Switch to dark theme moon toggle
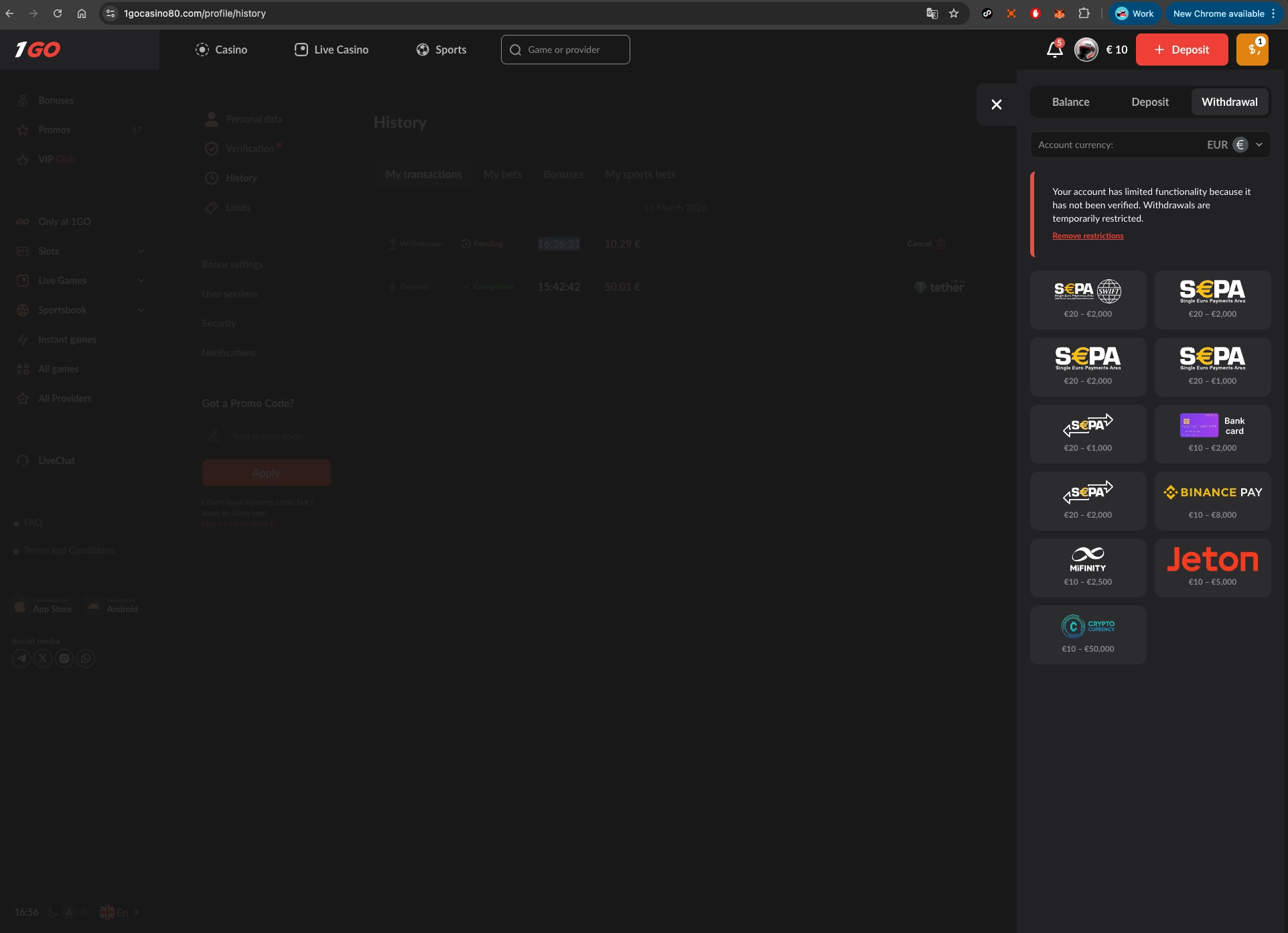This screenshot has height=933, width=1288. 53,912
